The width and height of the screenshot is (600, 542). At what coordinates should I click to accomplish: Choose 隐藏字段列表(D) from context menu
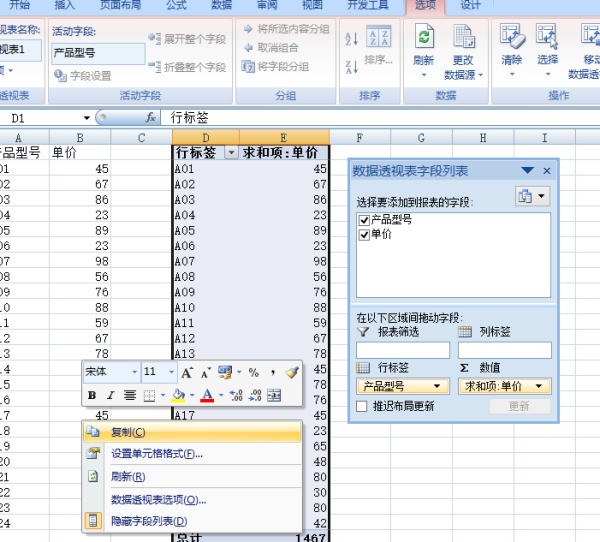click(x=192, y=521)
